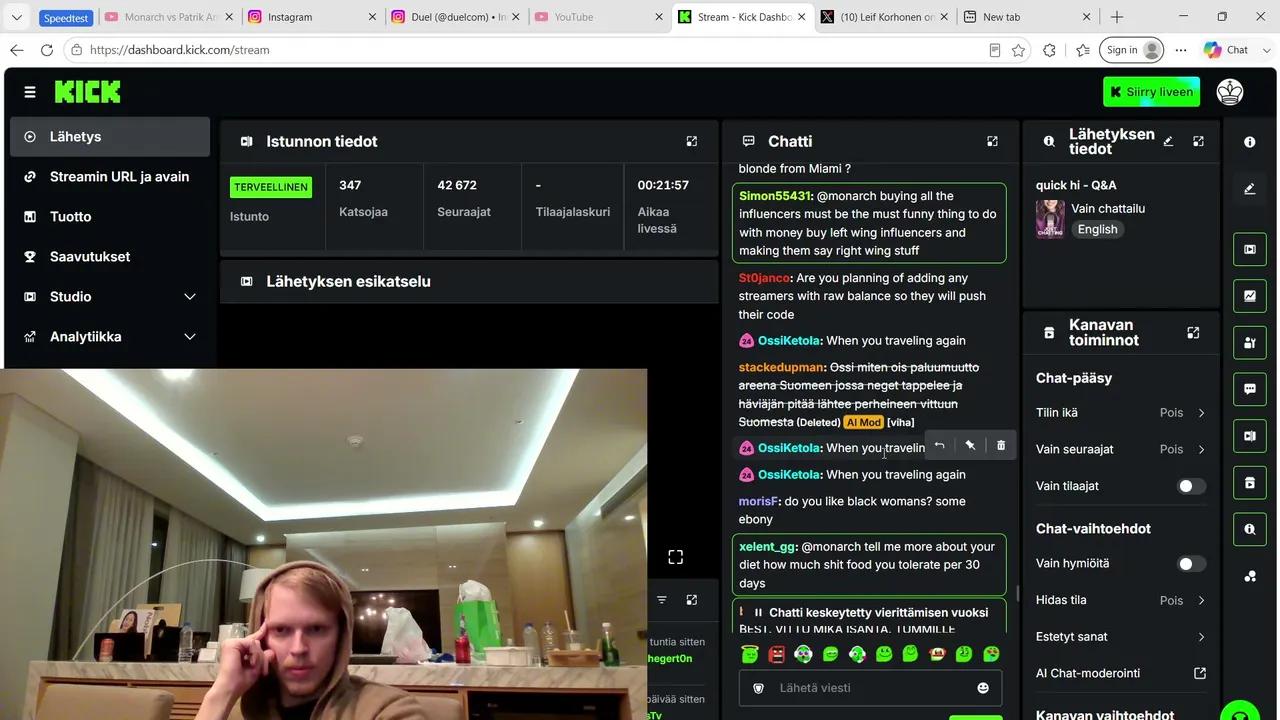Screen dimensions: 1280x720
Task: Click the TERVEELLINEN status badge
Action: (271, 187)
